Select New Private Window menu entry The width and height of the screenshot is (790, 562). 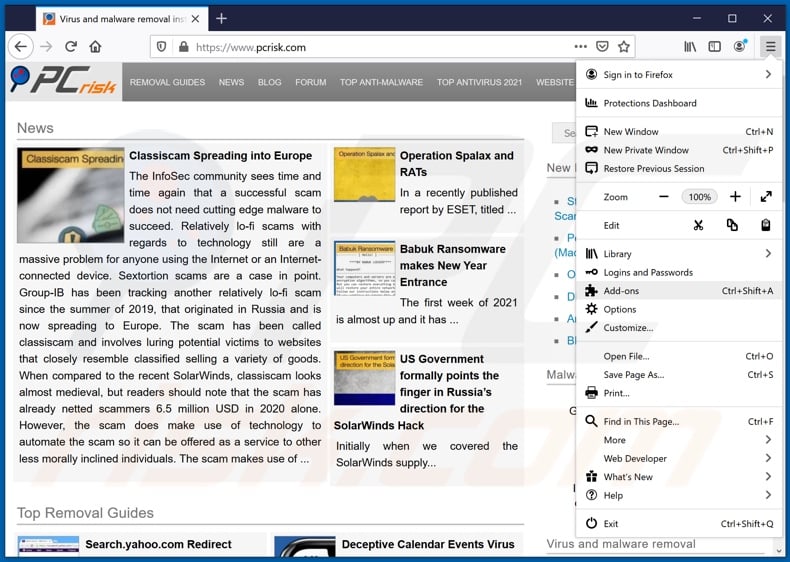click(x=646, y=150)
